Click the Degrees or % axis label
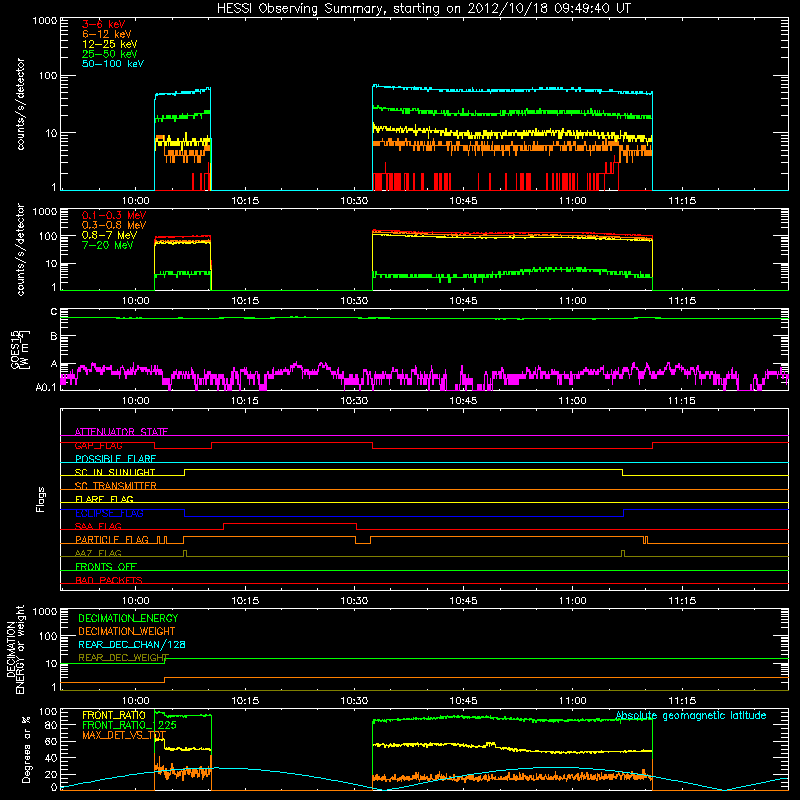The width and height of the screenshot is (800, 800). pyautogui.click(x=26, y=749)
